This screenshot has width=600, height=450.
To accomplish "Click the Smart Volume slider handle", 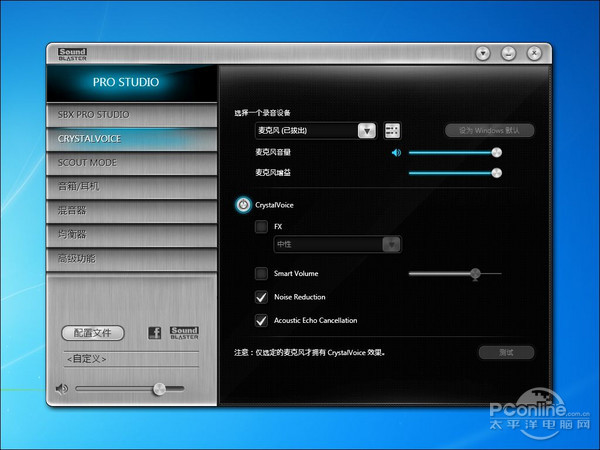I will [x=475, y=273].
